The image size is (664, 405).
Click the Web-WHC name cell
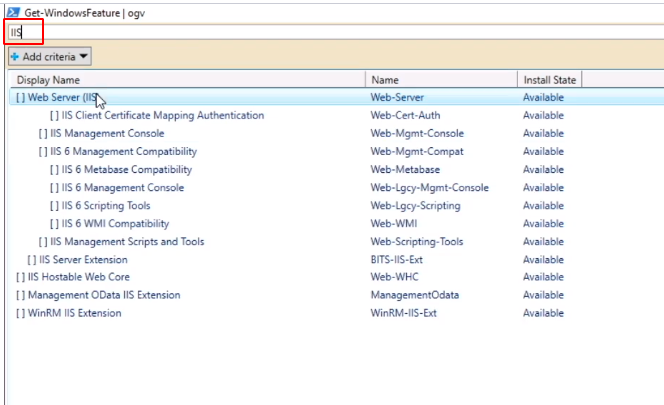point(395,277)
